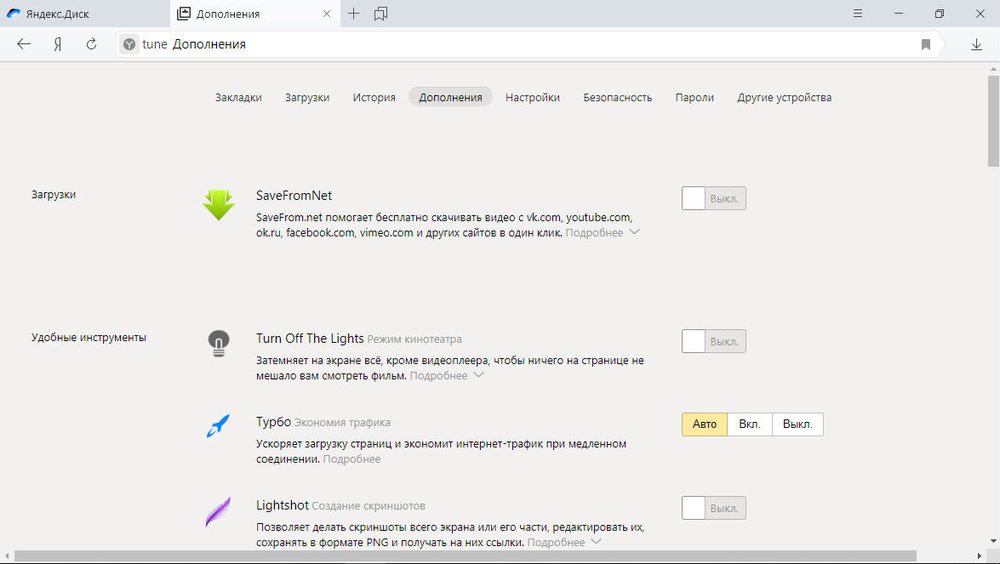Viewport: 1000px width, 564px height.
Task: Open the Настройки tab
Action: tap(533, 98)
